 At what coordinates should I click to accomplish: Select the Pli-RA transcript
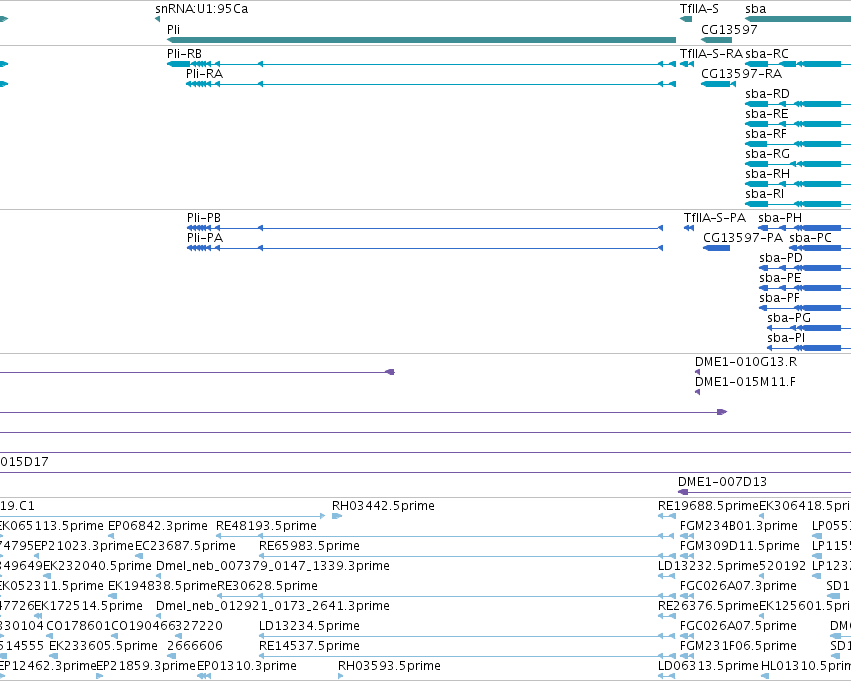(431, 84)
